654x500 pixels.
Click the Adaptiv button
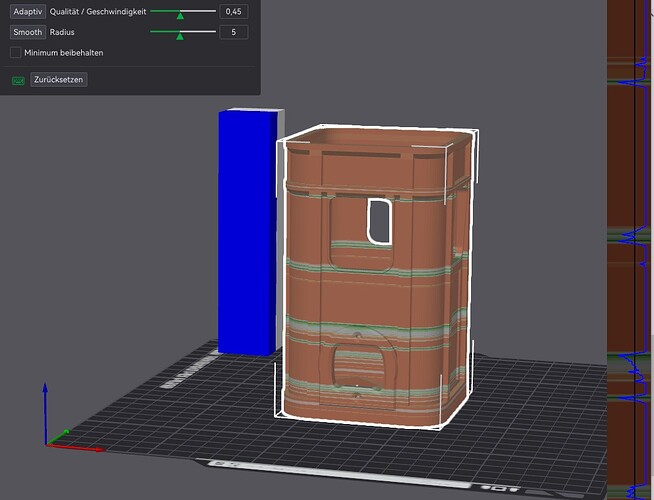(x=28, y=12)
